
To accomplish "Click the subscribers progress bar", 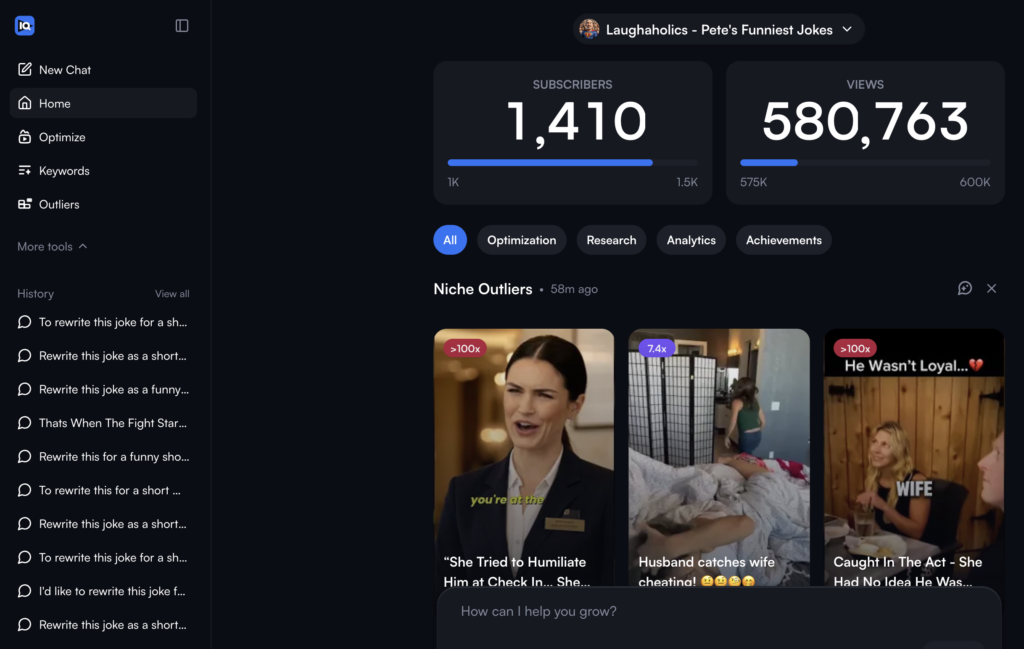I will 572,162.
